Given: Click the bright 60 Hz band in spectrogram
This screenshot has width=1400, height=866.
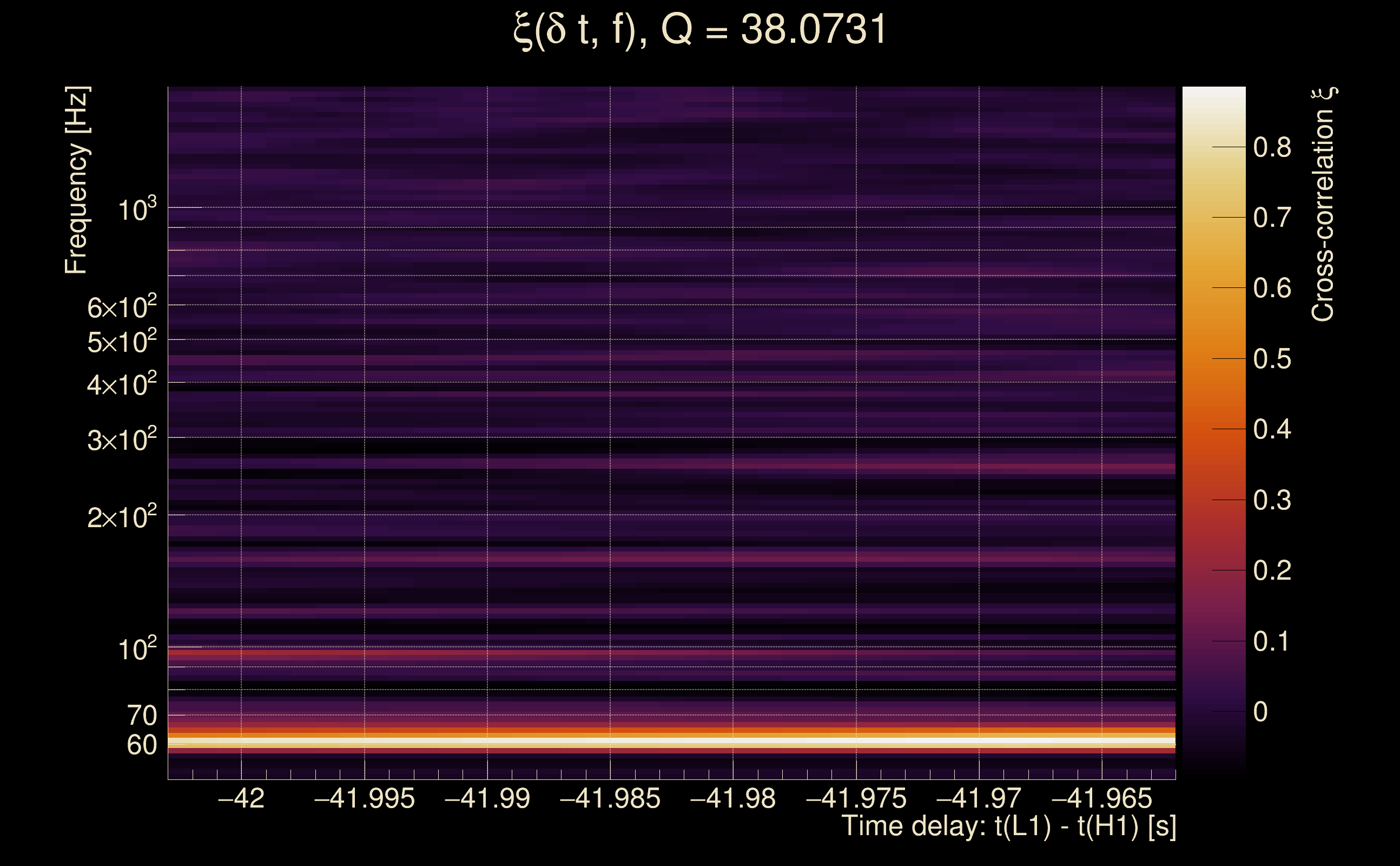Looking at the screenshot, I should [x=671, y=741].
